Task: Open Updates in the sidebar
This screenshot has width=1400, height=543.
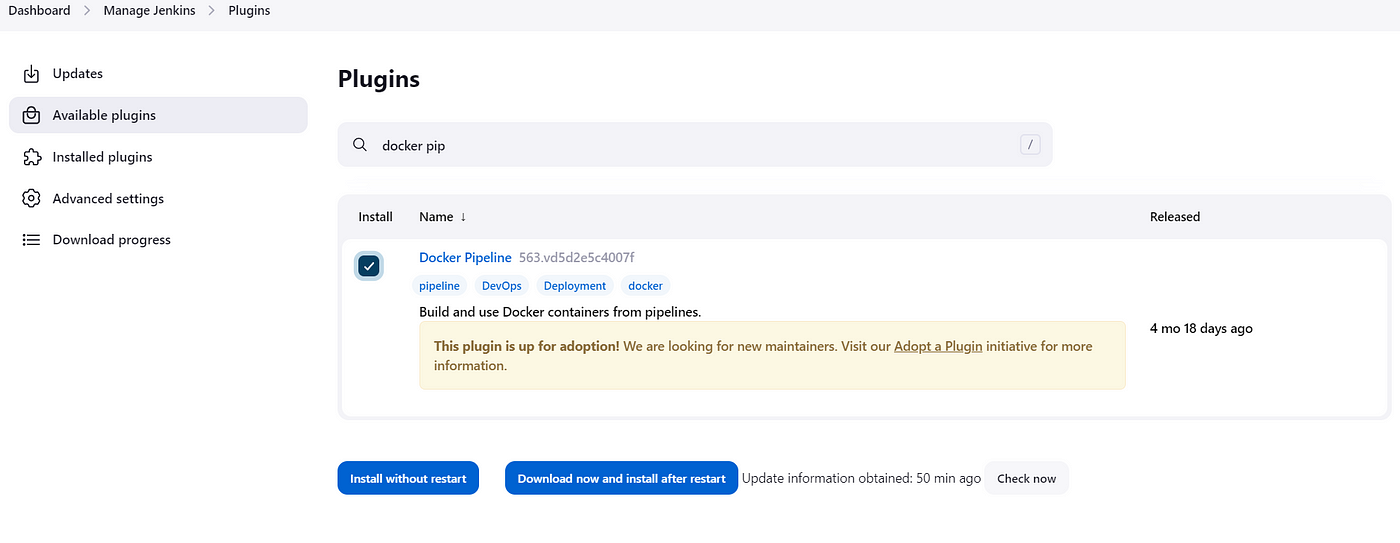Action: [x=158, y=73]
